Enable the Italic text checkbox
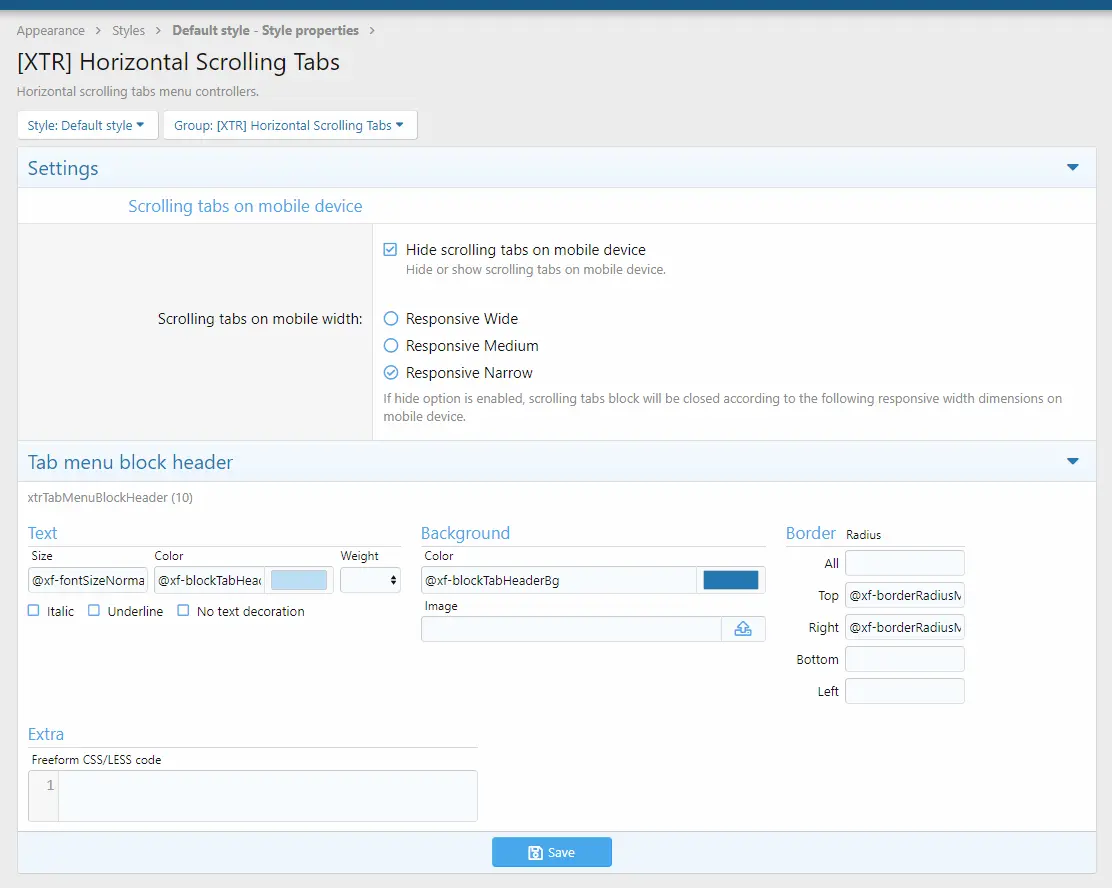 [x=34, y=611]
